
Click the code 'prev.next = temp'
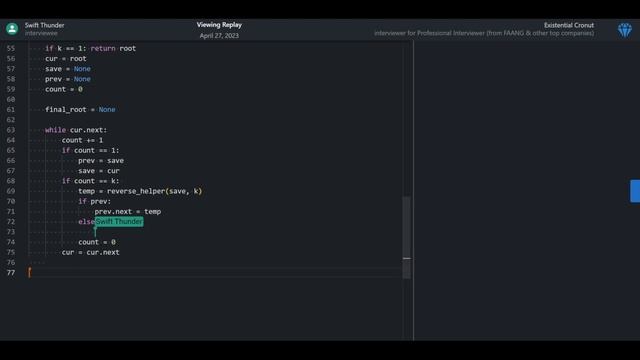tap(128, 211)
